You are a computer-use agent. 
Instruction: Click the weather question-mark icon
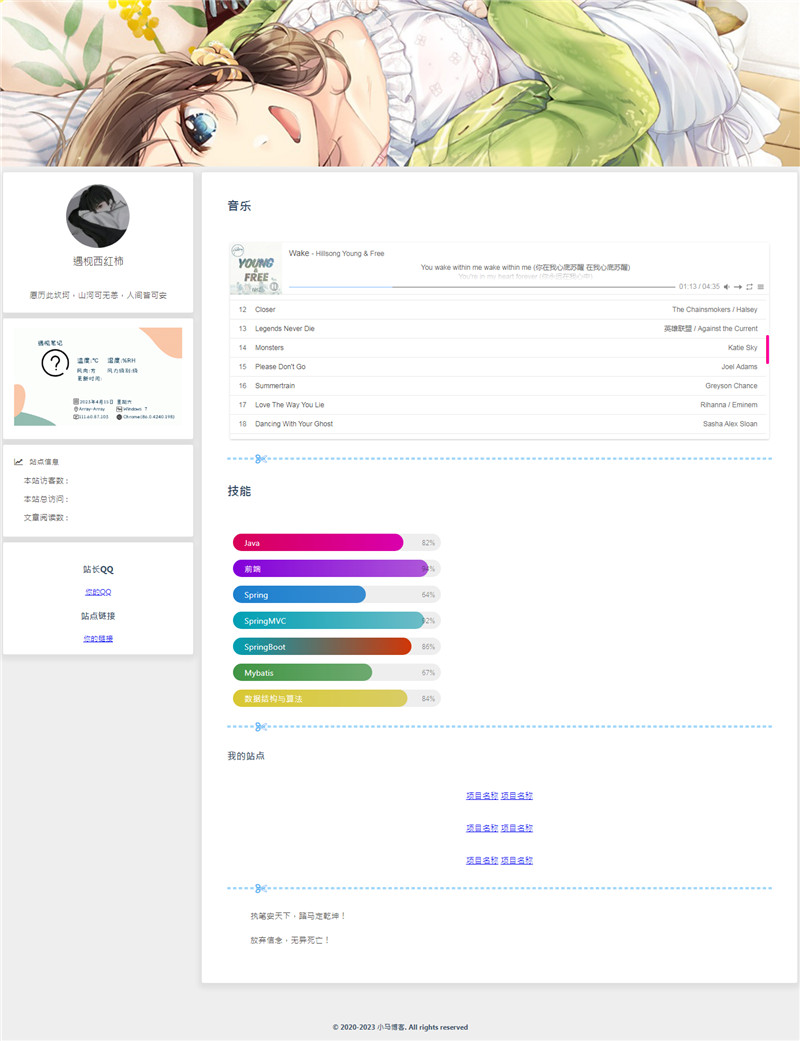[x=55, y=362]
